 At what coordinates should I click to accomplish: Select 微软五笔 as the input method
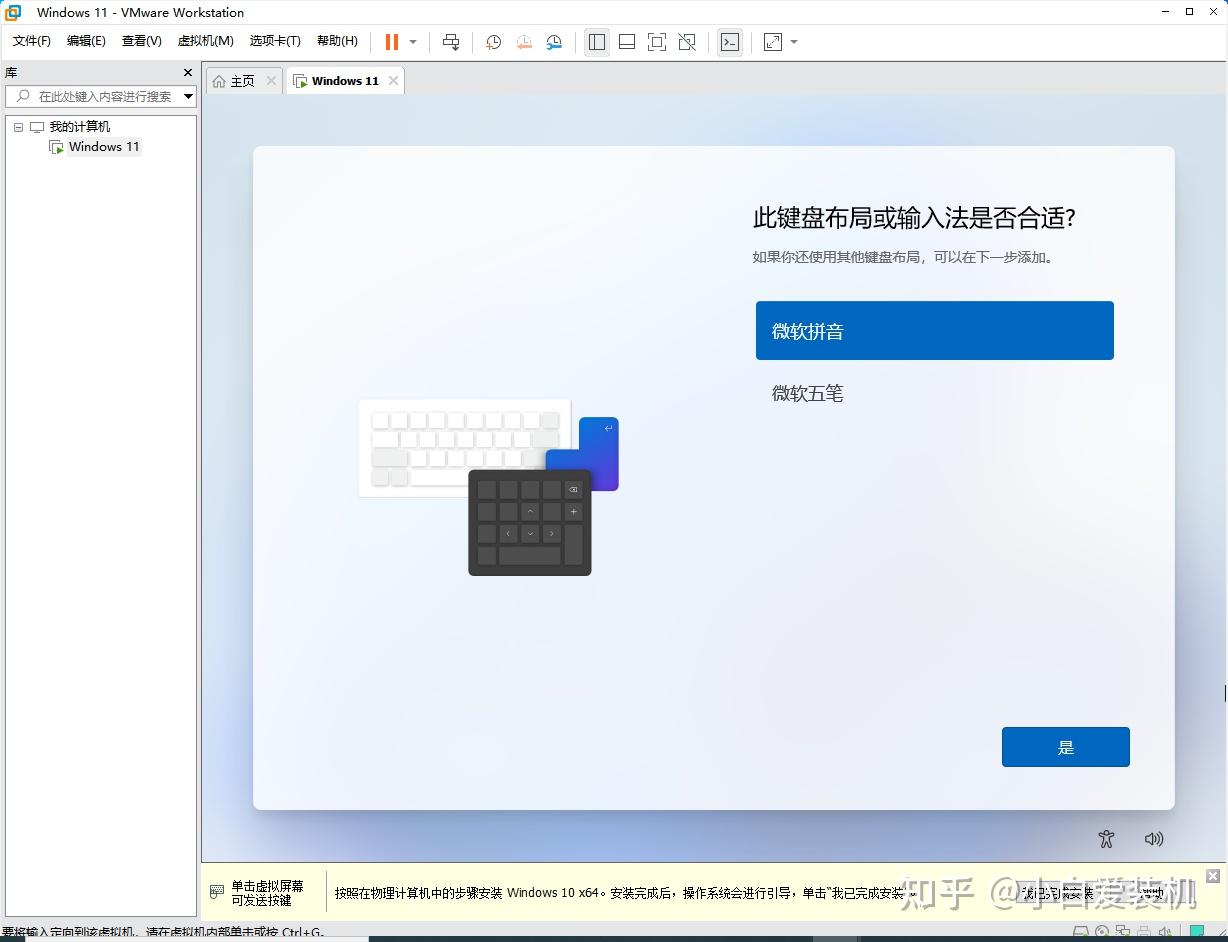(x=807, y=393)
